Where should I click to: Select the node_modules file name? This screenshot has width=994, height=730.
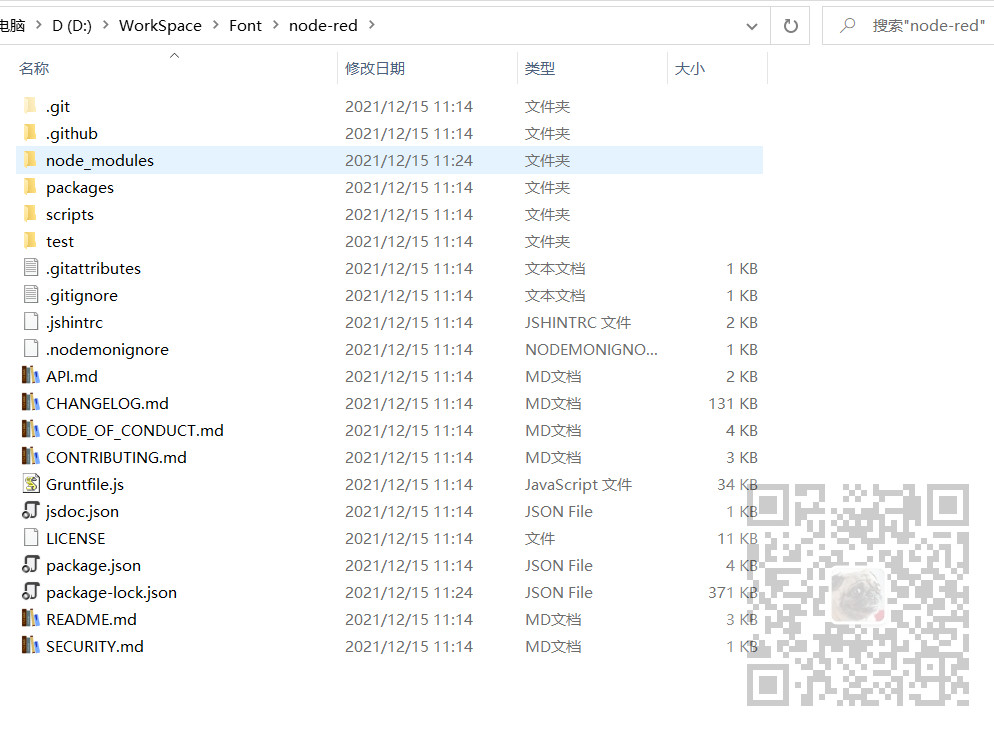[x=100, y=160]
